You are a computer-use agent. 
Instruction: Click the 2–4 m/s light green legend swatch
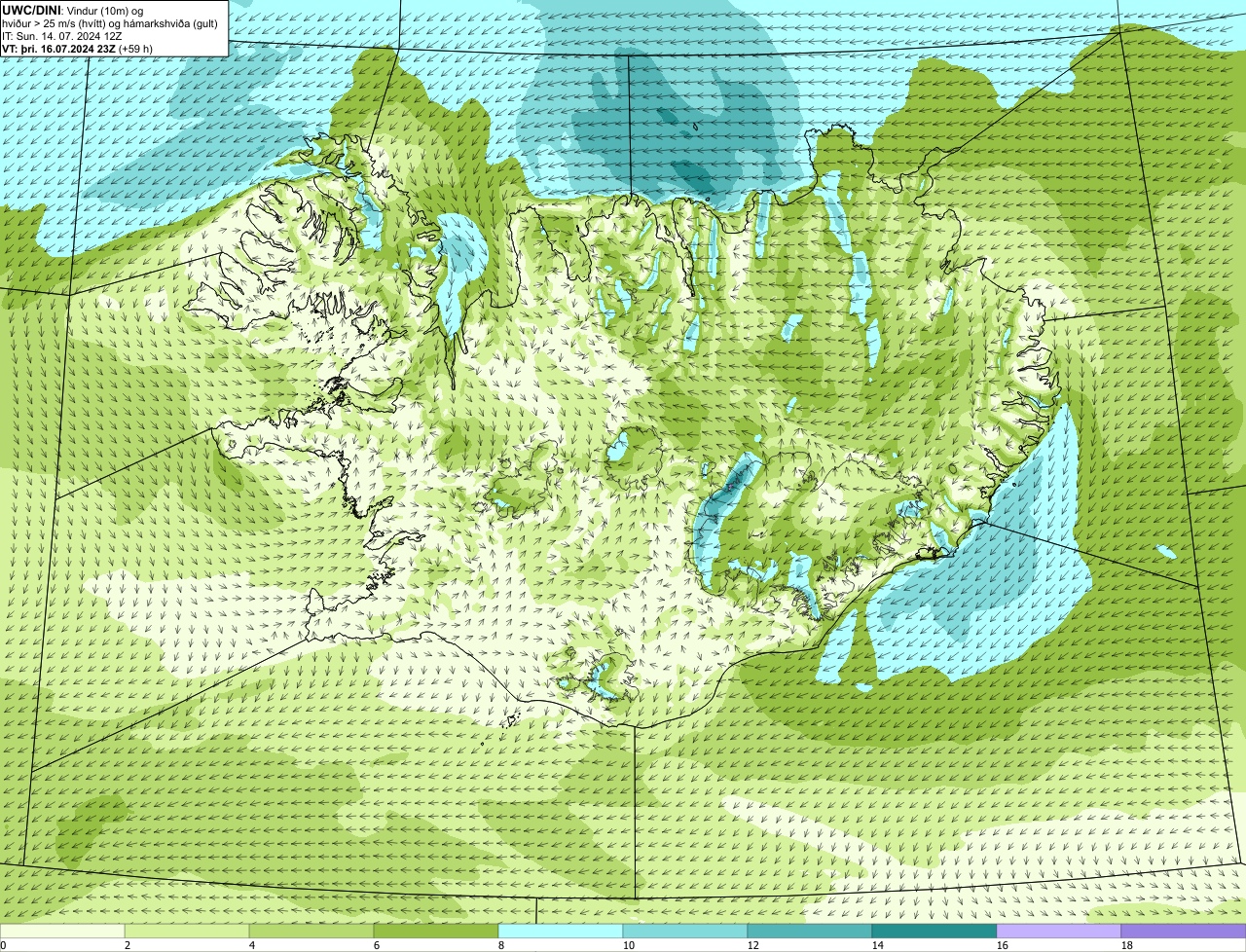pyautogui.click(x=187, y=932)
